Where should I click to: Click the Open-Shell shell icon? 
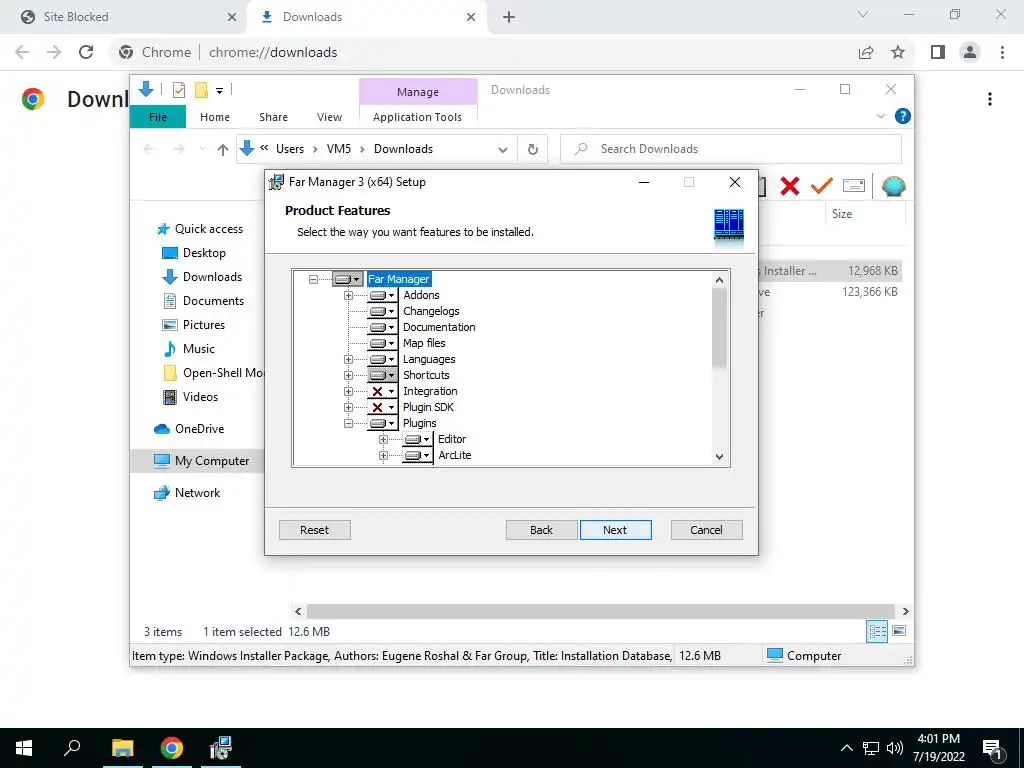pyautogui.click(x=893, y=186)
